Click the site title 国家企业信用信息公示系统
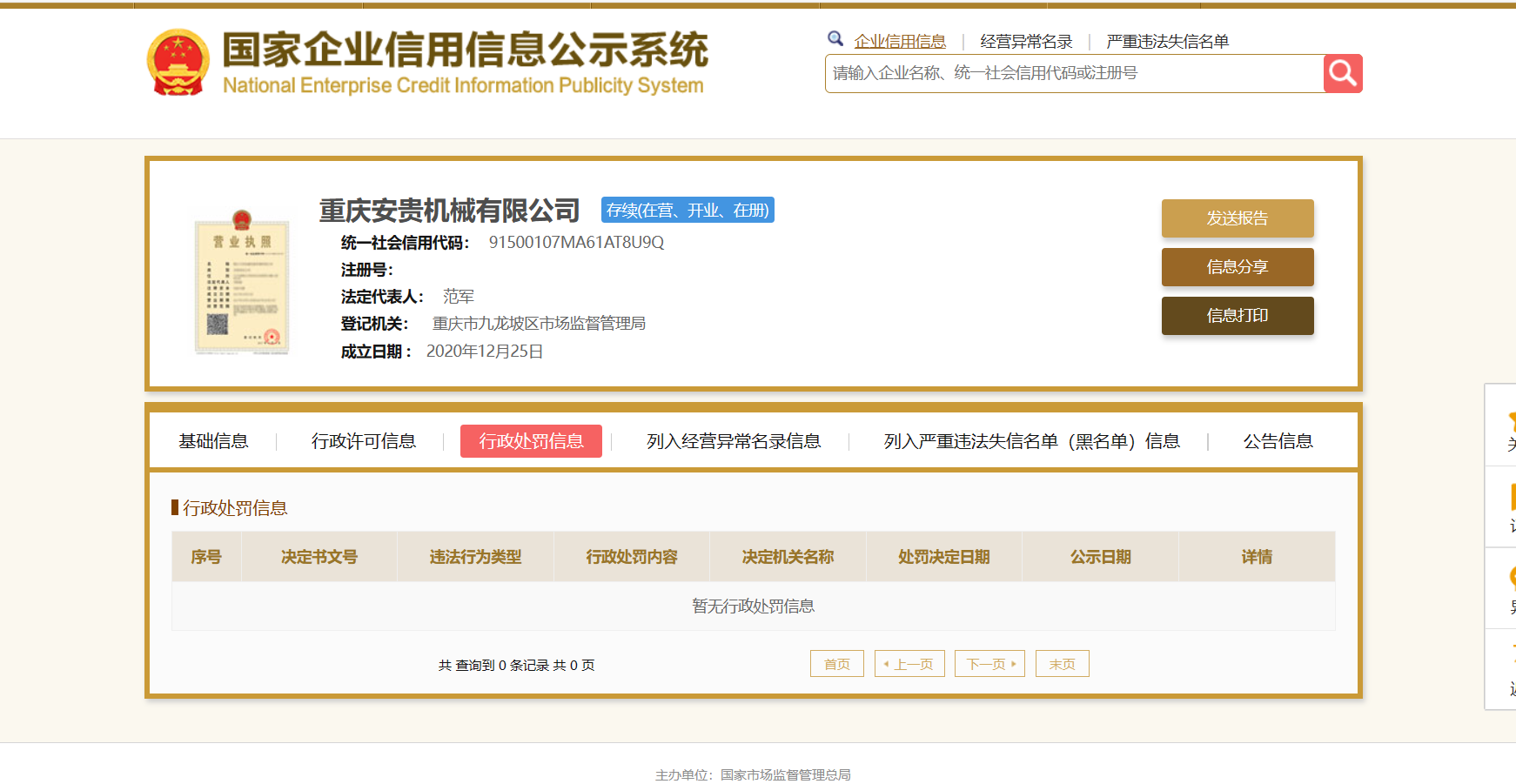Viewport: 1516px width, 784px height. [465, 50]
